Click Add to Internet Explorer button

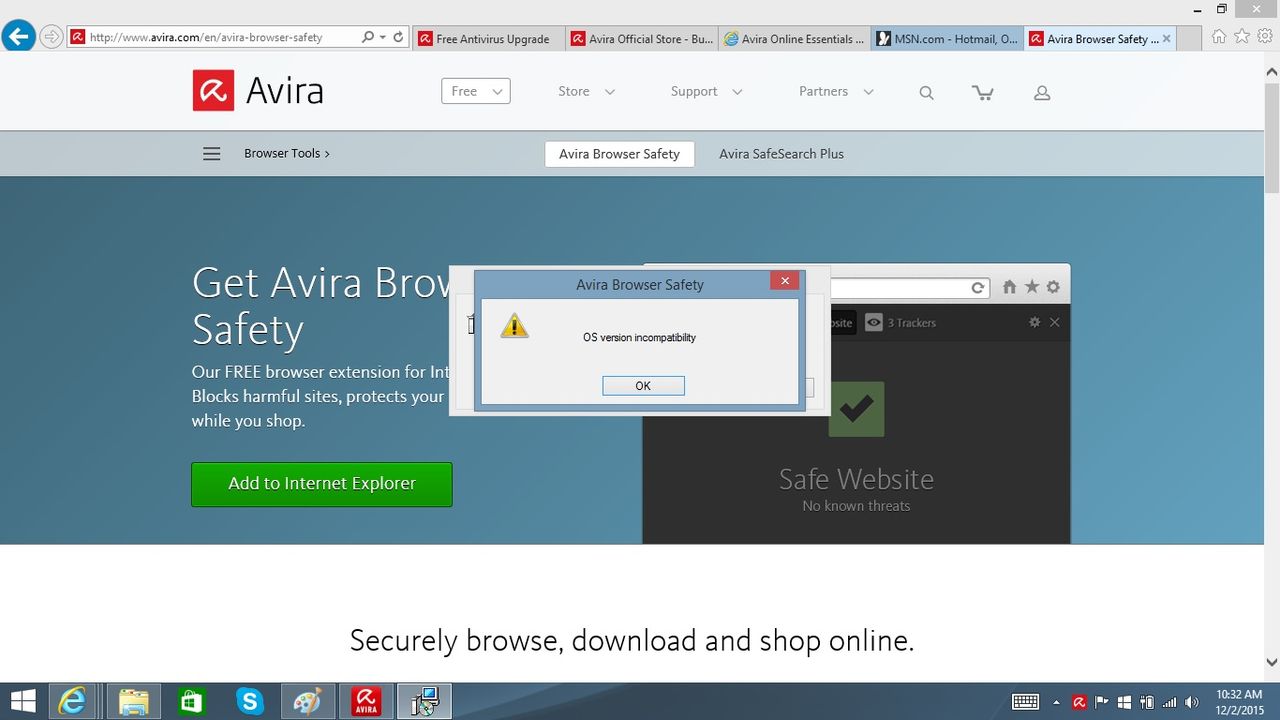tap(322, 484)
